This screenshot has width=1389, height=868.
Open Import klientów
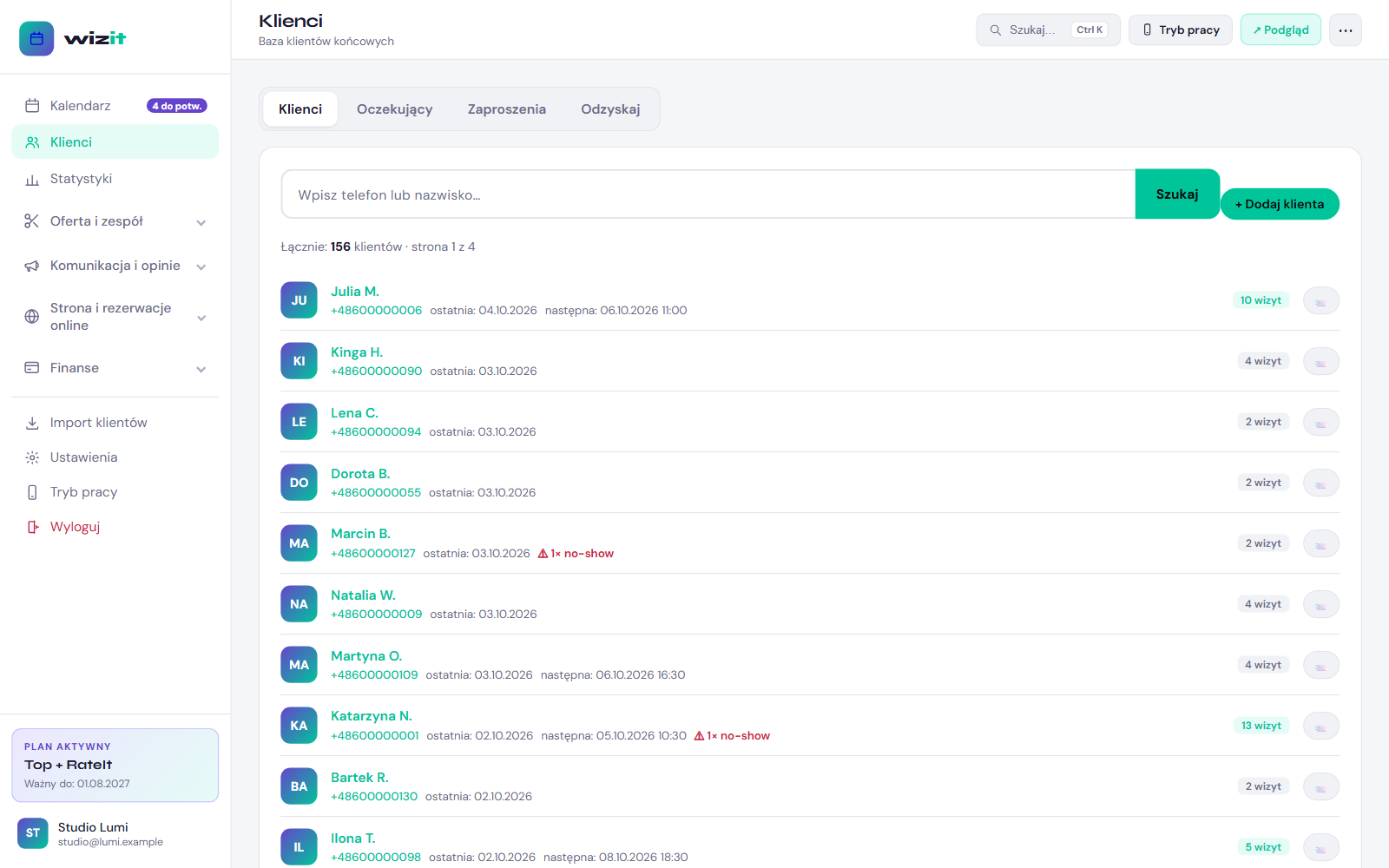(x=115, y=423)
